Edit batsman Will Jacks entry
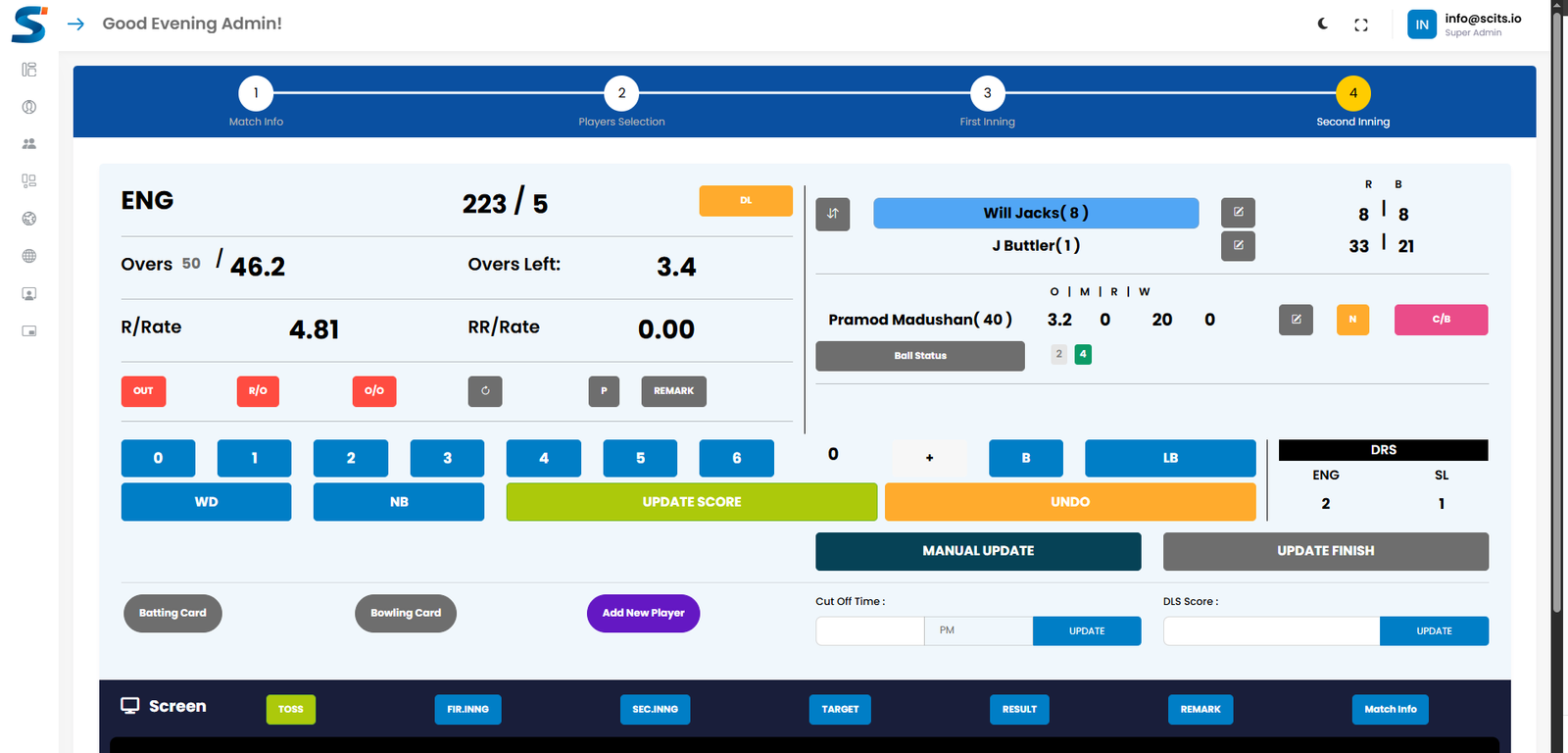 pyautogui.click(x=1238, y=213)
